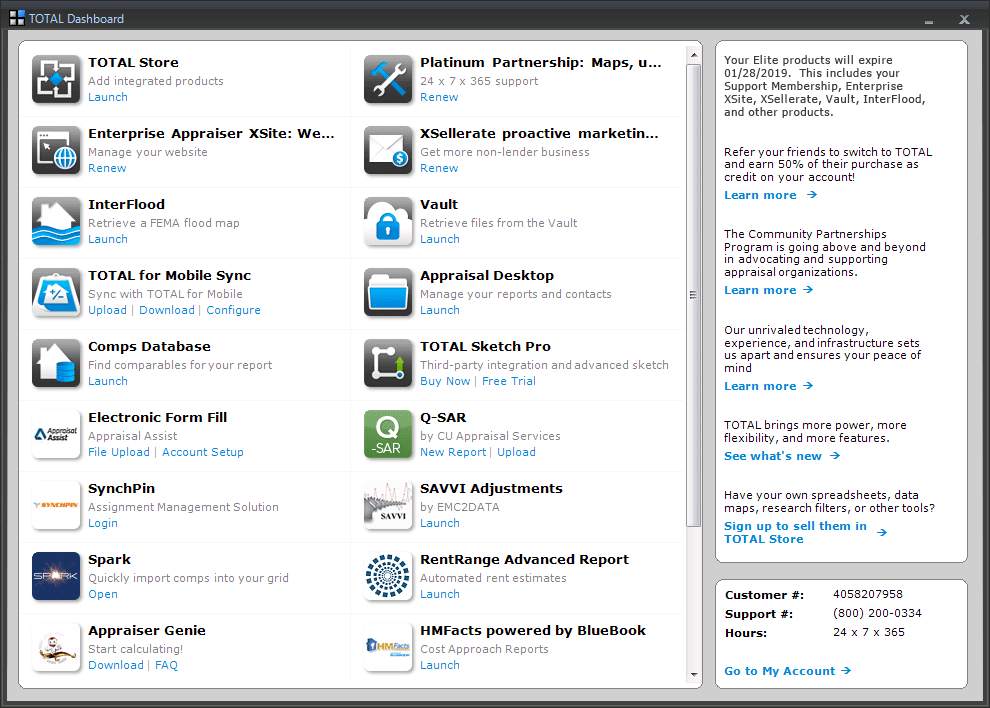This screenshot has width=990, height=708.
Task: Renew the Platinum Partnership
Action: coord(439,97)
